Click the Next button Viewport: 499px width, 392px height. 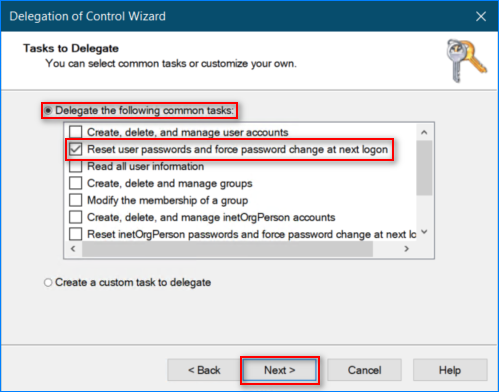280,370
